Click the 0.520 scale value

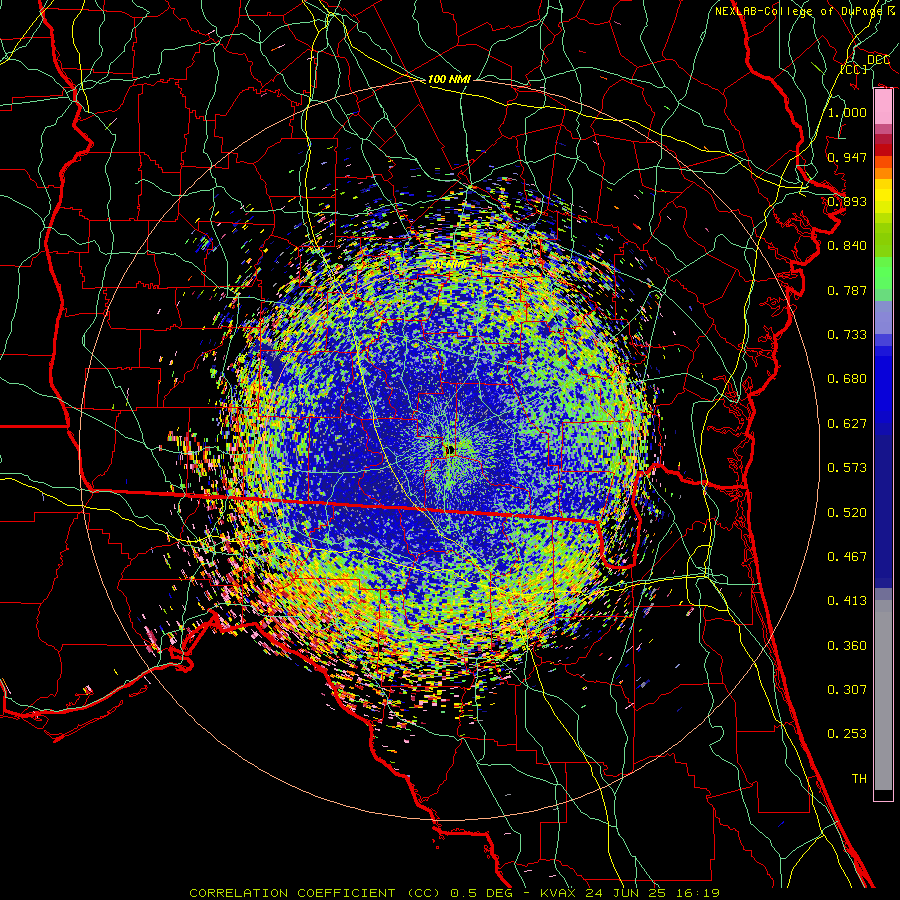tap(847, 513)
